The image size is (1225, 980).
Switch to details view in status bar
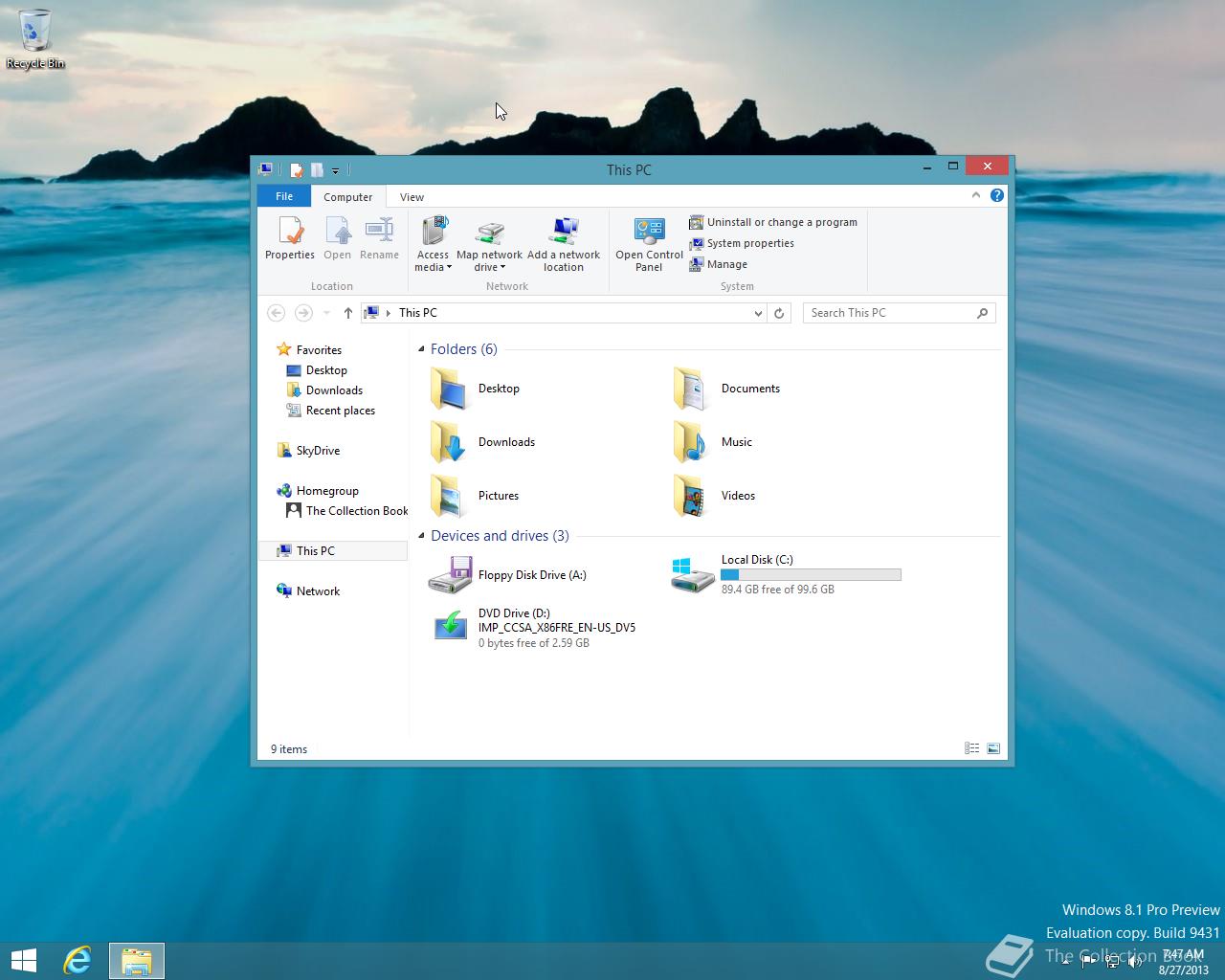pyautogui.click(x=972, y=748)
